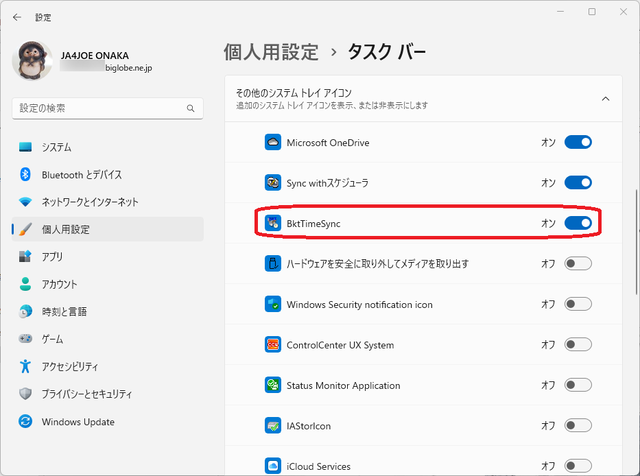Click the Status Monitor Application label
Screen dimensions: 640x476
click(343, 385)
